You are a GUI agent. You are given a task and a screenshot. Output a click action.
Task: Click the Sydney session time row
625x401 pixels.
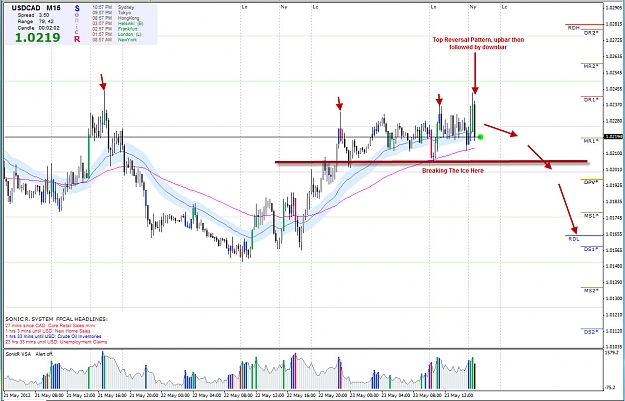click(x=113, y=7)
